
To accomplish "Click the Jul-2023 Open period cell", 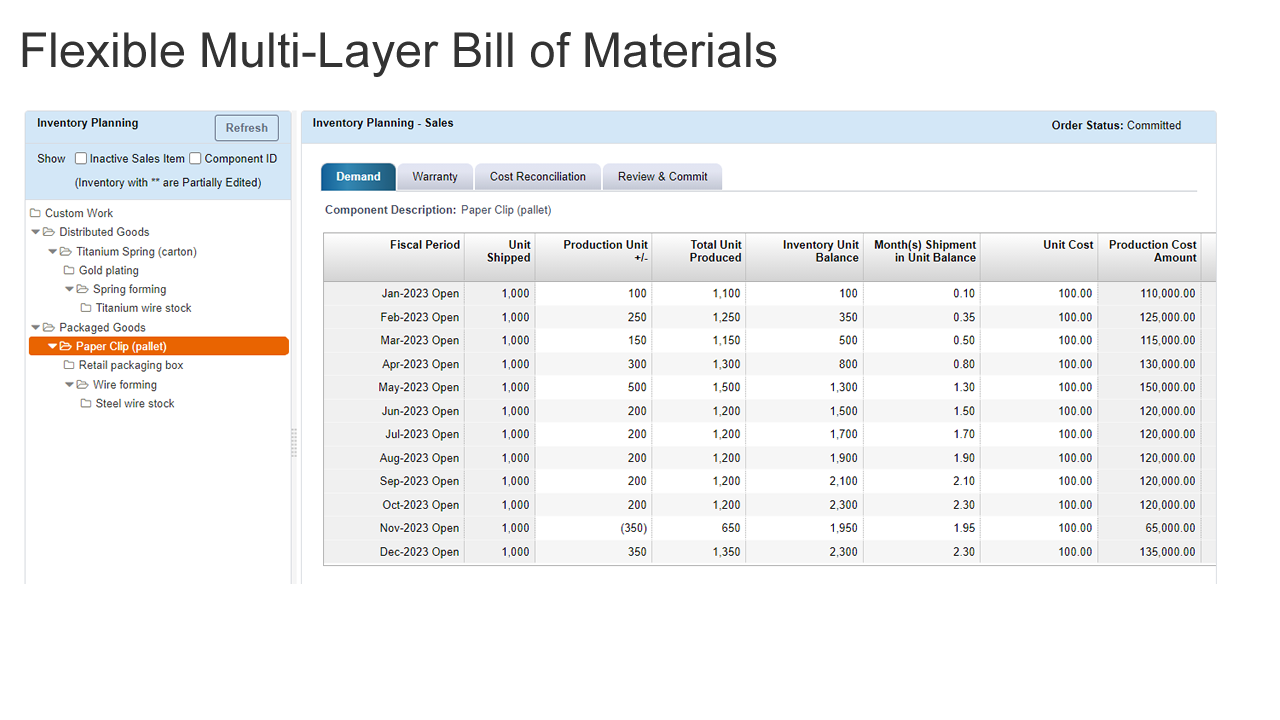I will [x=394, y=435].
